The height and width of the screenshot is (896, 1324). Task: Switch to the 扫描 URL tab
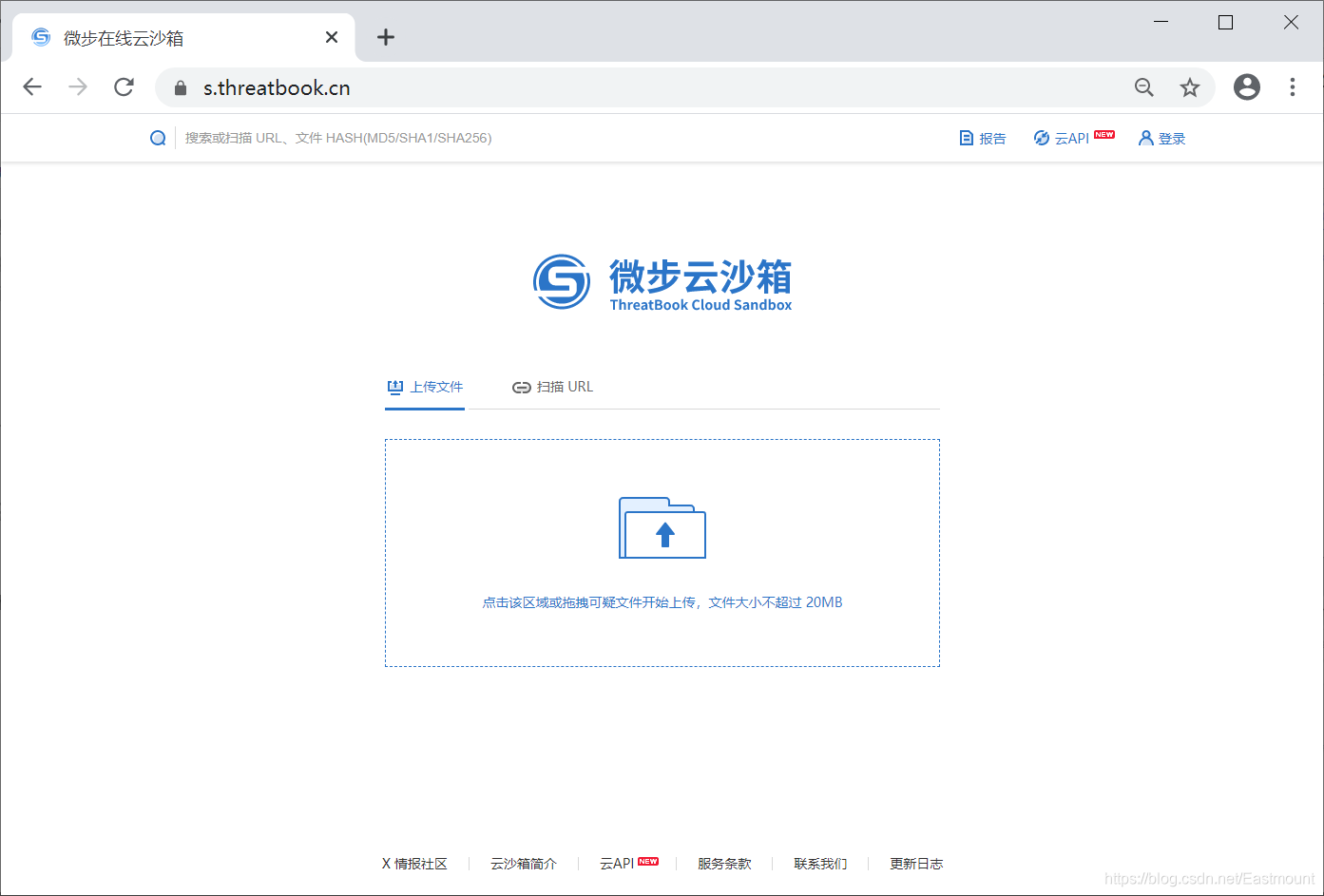(552, 387)
